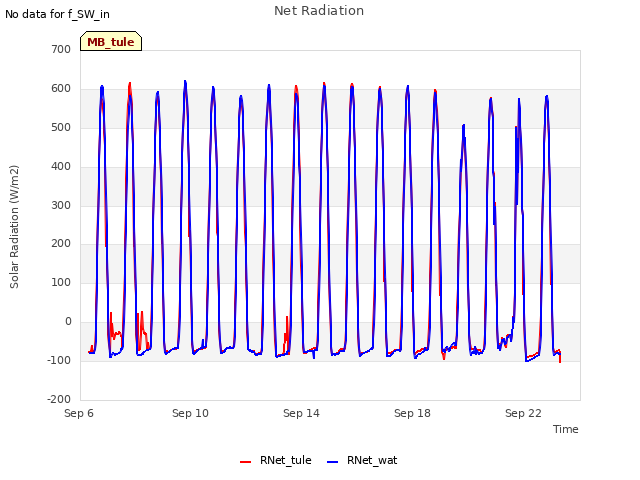Click the -200 y-axis tick label

pos(59,399)
